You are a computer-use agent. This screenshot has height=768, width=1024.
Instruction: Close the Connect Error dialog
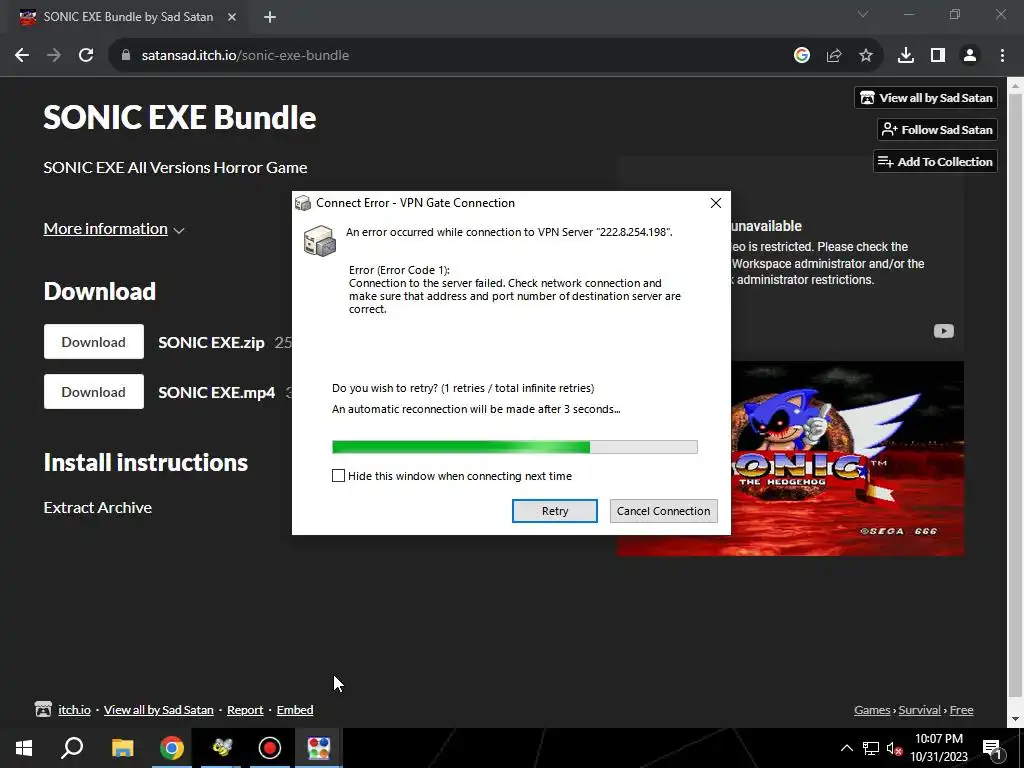point(716,203)
